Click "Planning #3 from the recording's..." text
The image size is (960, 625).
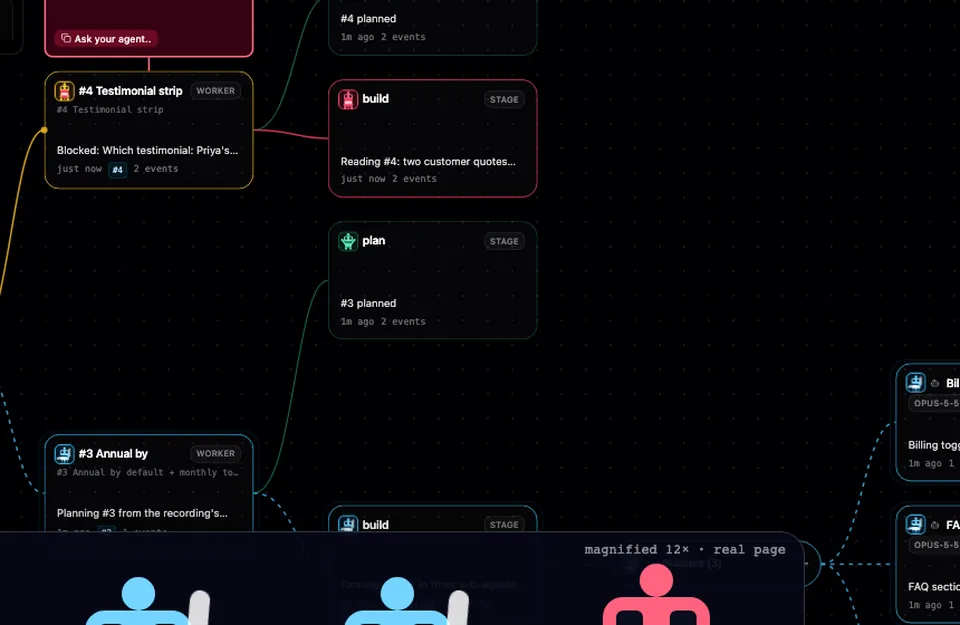coord(142,514)
